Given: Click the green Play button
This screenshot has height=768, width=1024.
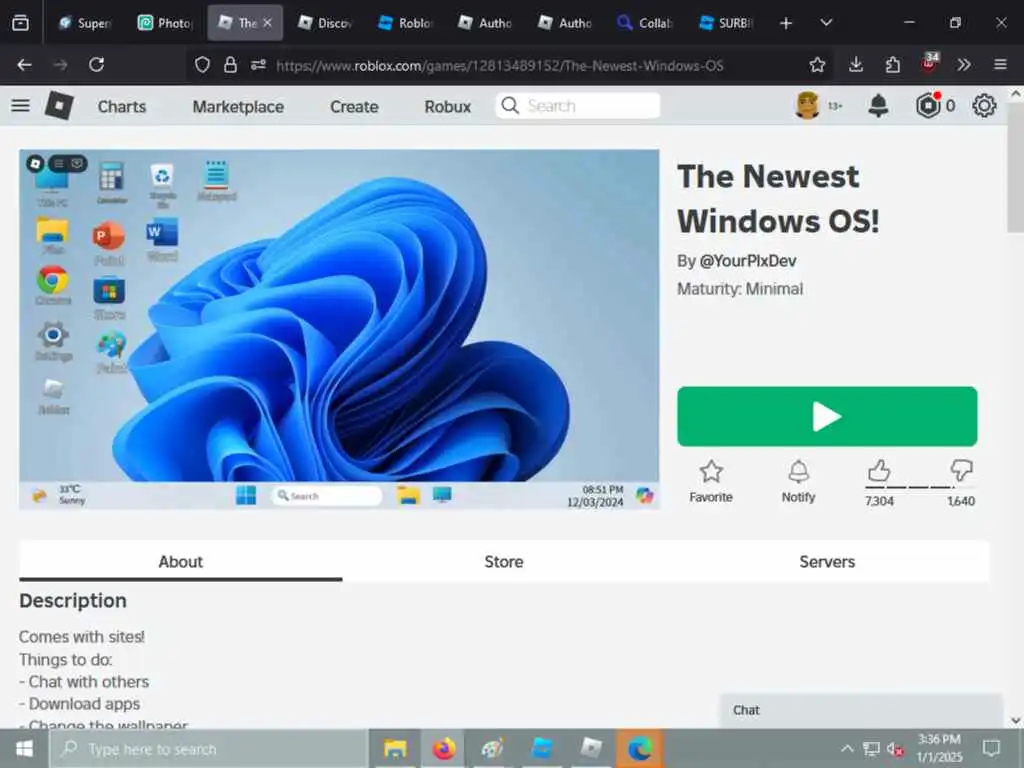Looking at the screenshot, I should tap(827, 417).
